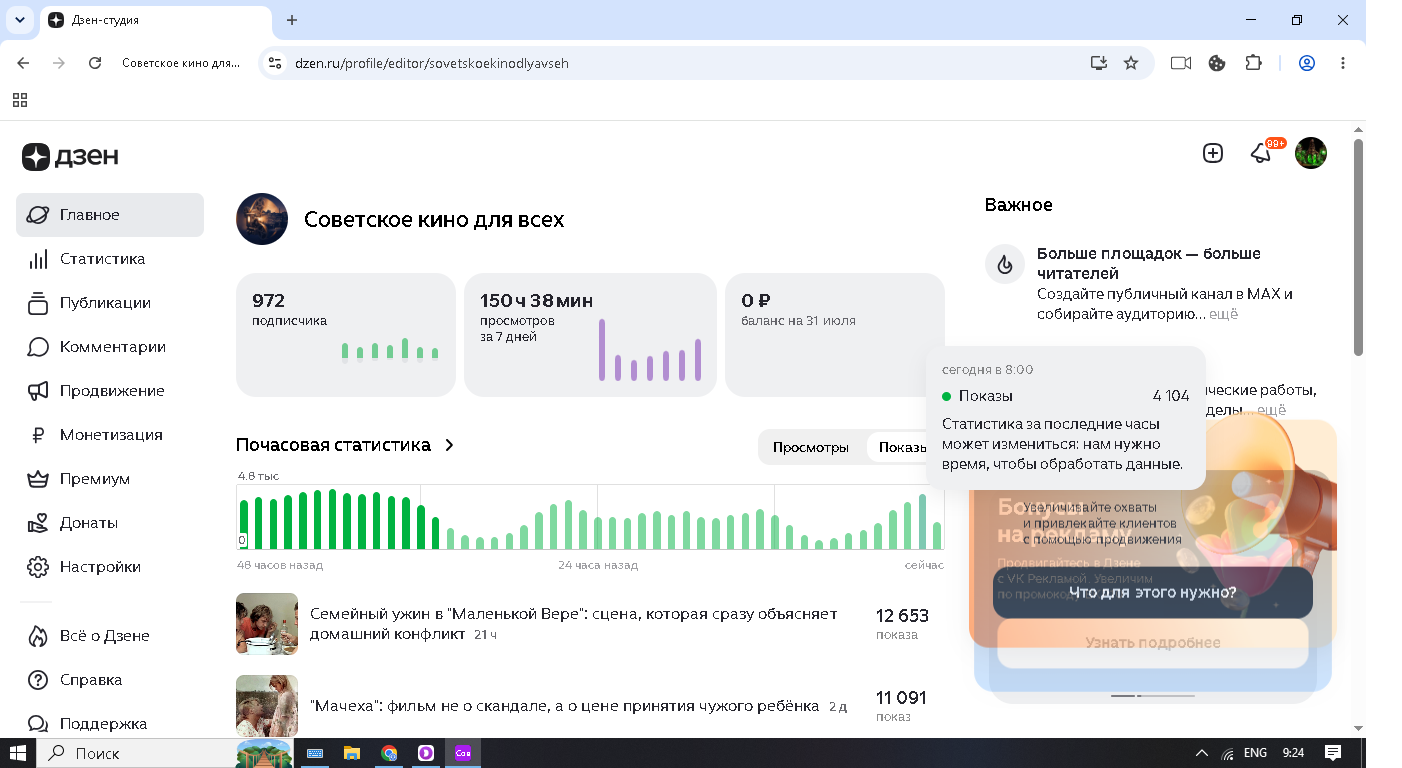This screenshot has width=1402, height=768.
Task: Open the Донаты heart-in-hand icon
Action: (38, 523)
